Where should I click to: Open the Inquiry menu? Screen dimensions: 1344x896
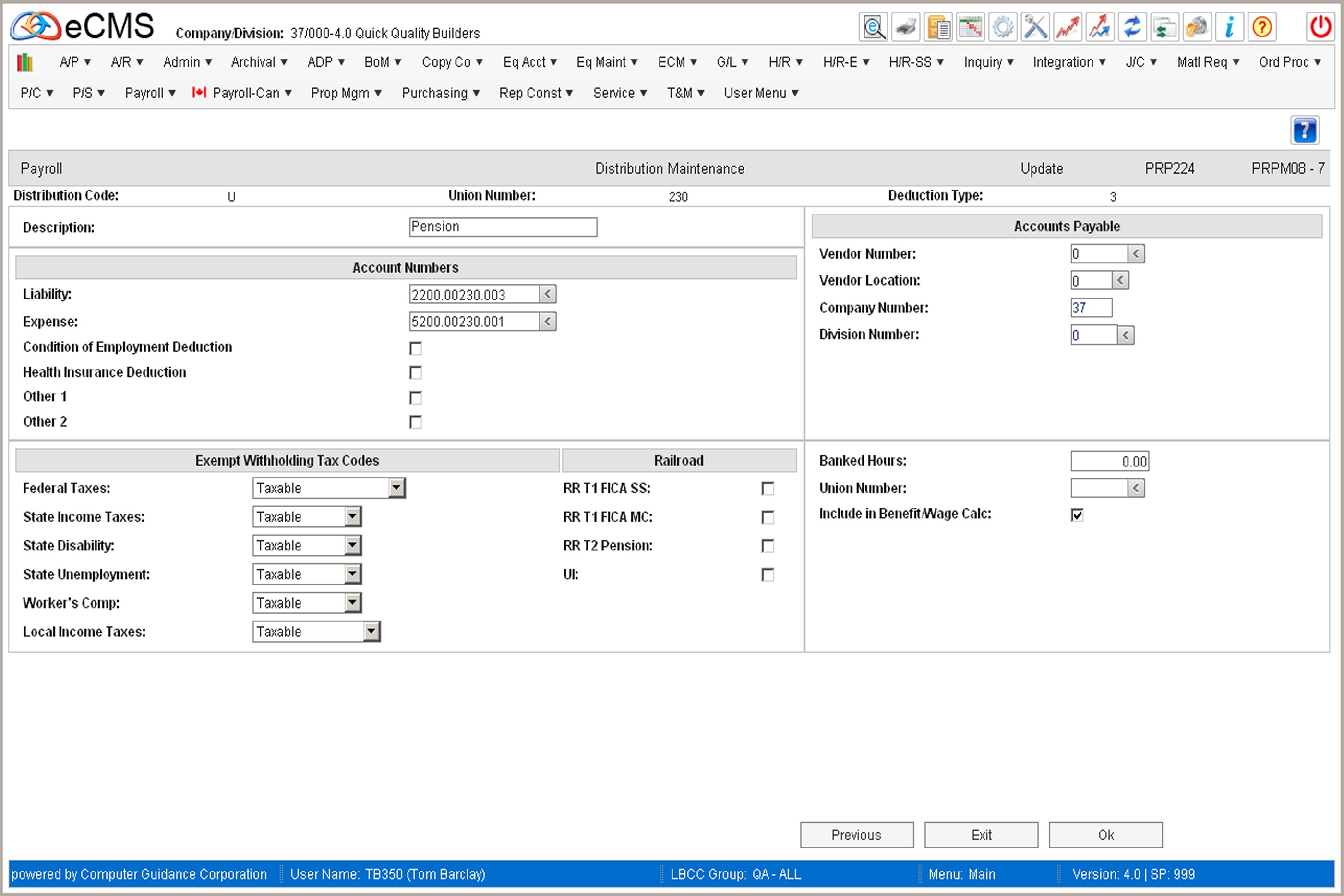(989, 62)
